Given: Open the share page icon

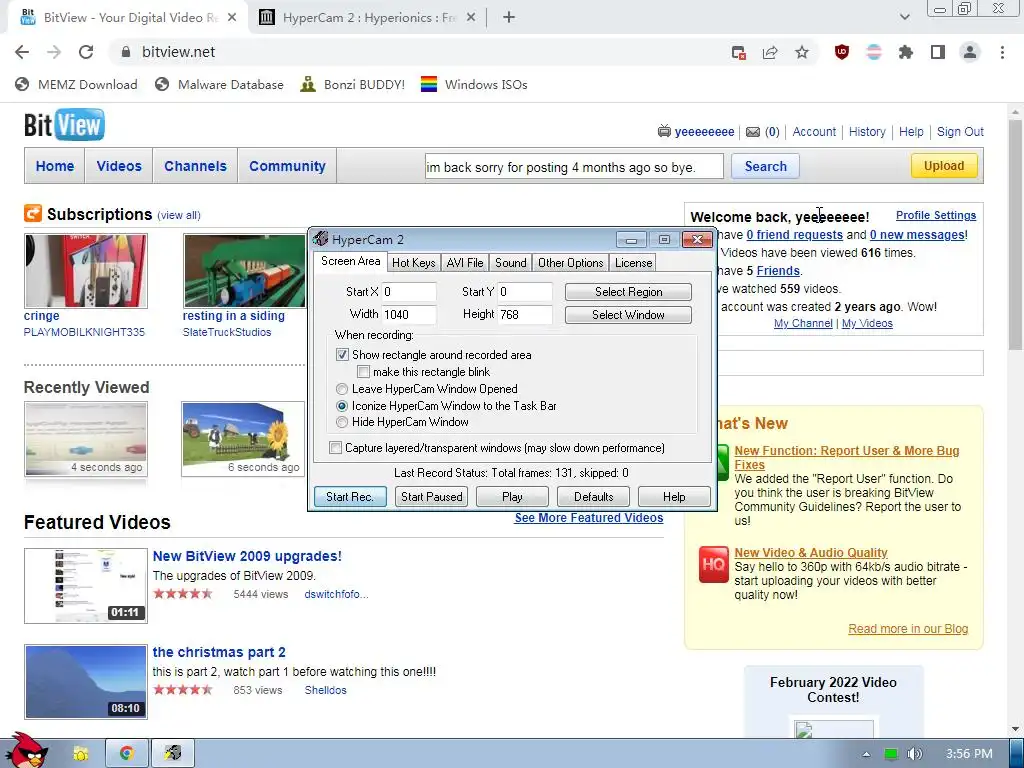Looking at the screenshot, I should click(x=770, y=52).
